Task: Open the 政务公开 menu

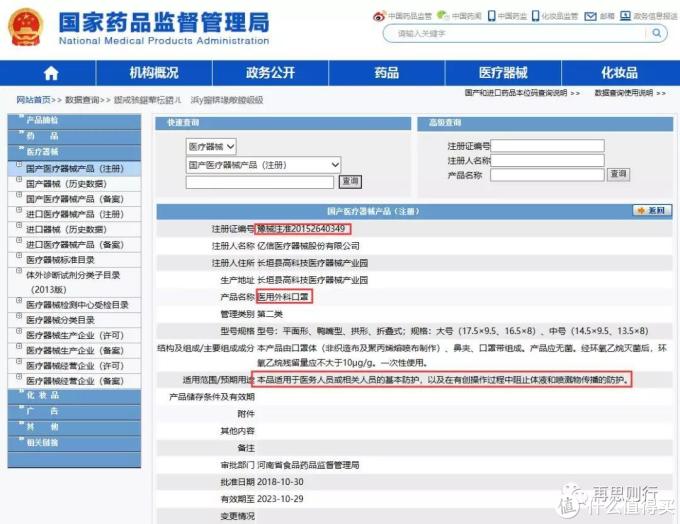Action: tap(270, 73)
